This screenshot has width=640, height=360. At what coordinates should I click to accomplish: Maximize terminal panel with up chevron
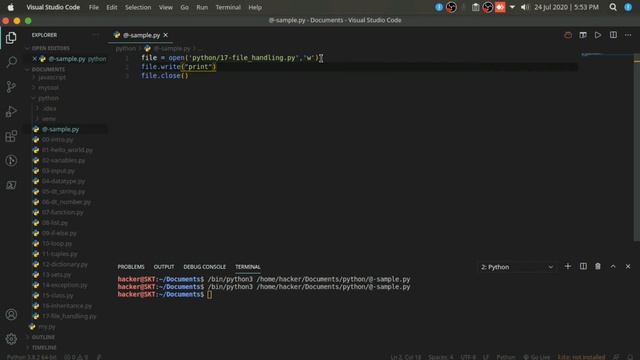point(613,267)
